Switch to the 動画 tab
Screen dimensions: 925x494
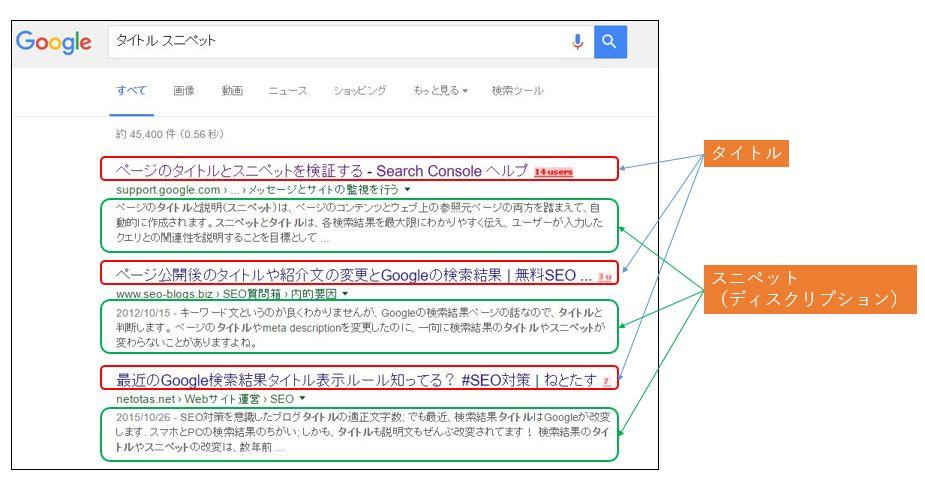point(232,90)
